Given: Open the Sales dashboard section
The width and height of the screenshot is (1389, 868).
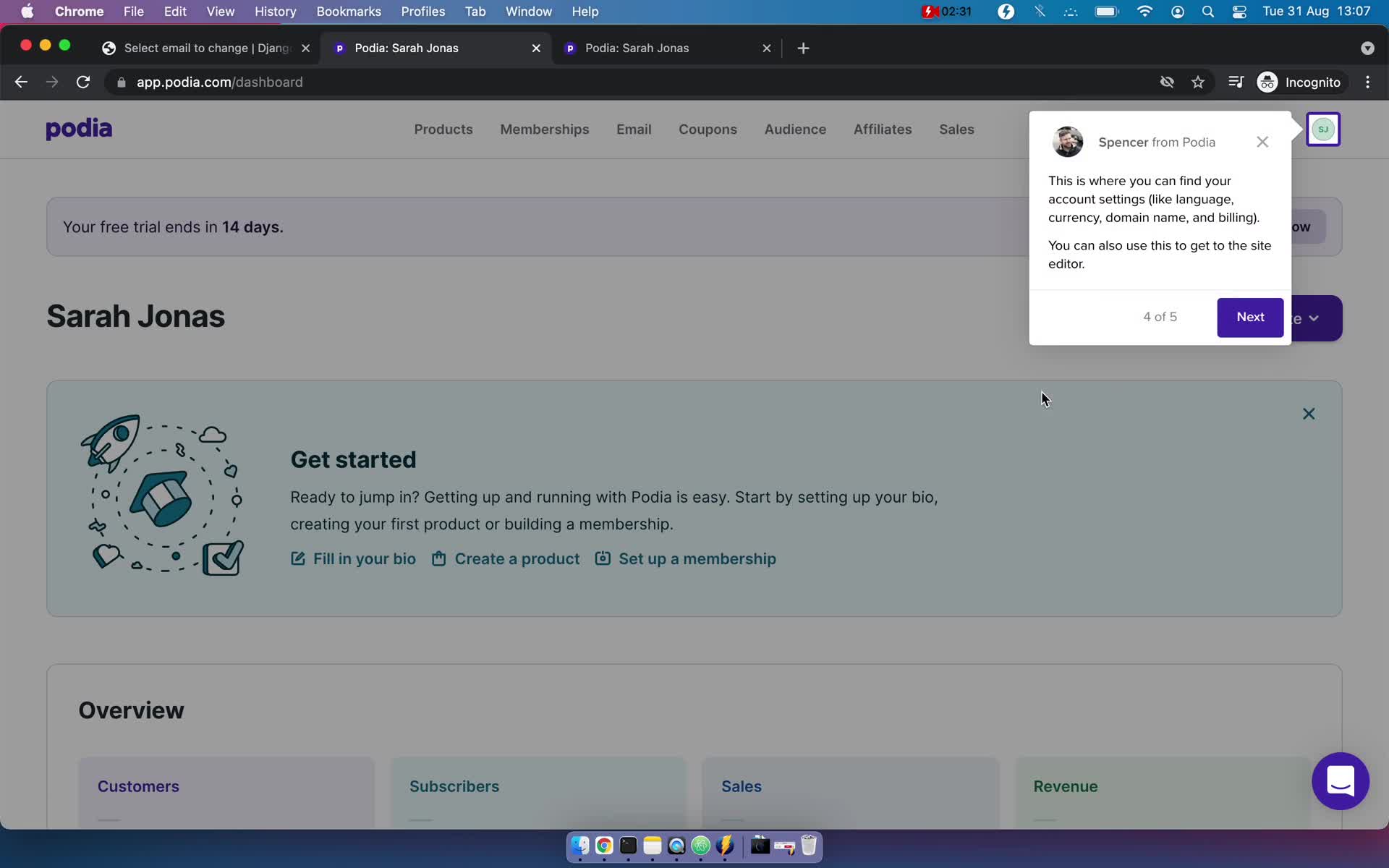Looking at the screenshot, I should point(956,129).
